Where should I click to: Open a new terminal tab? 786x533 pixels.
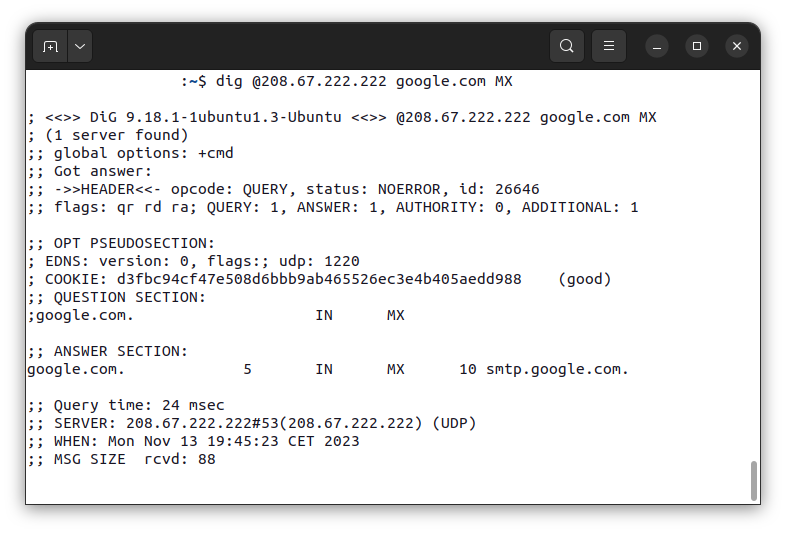tap(50, 47)
